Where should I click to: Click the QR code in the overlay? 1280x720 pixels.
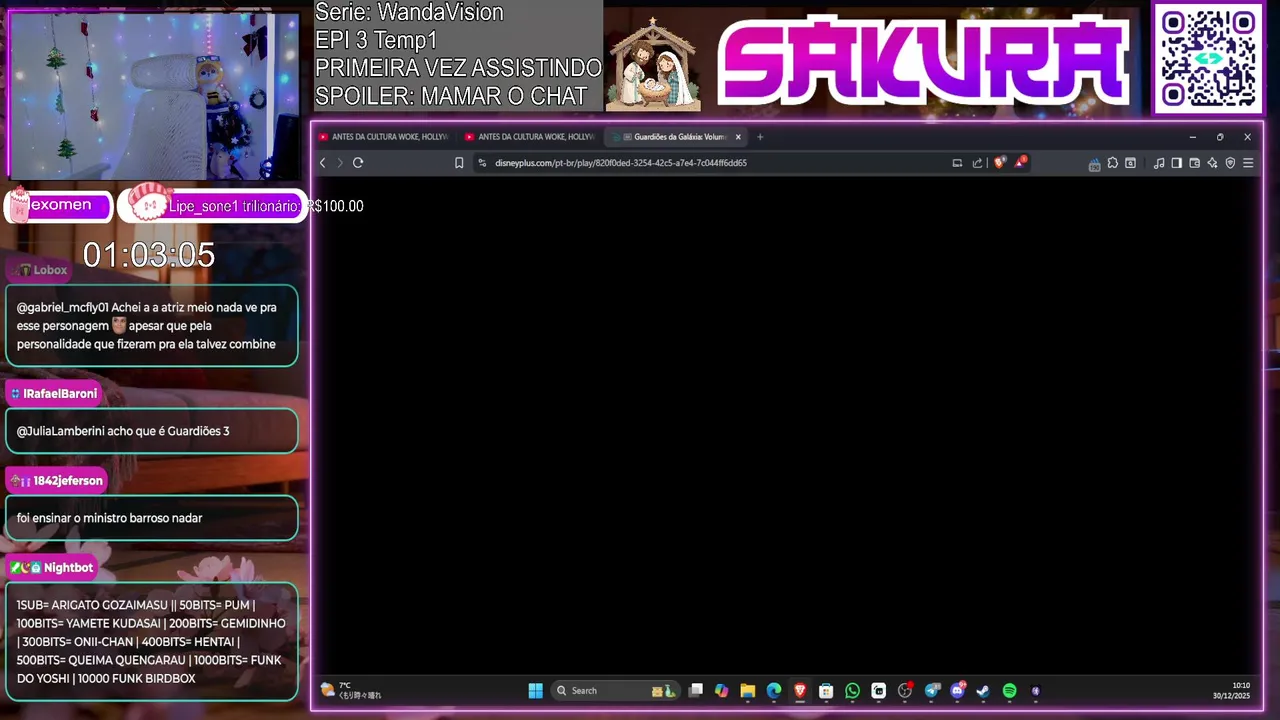pyautogui.click(x=1208, y=58)
